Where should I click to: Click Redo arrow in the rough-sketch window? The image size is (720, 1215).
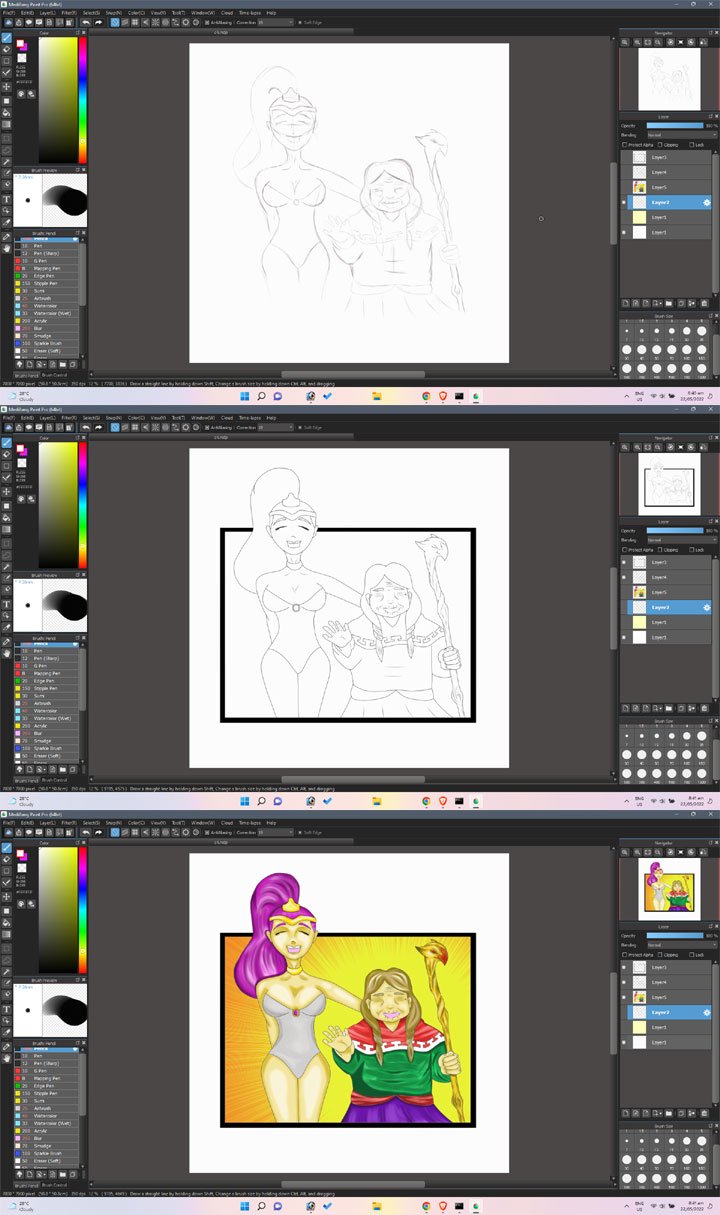click(x=98, y=22)
